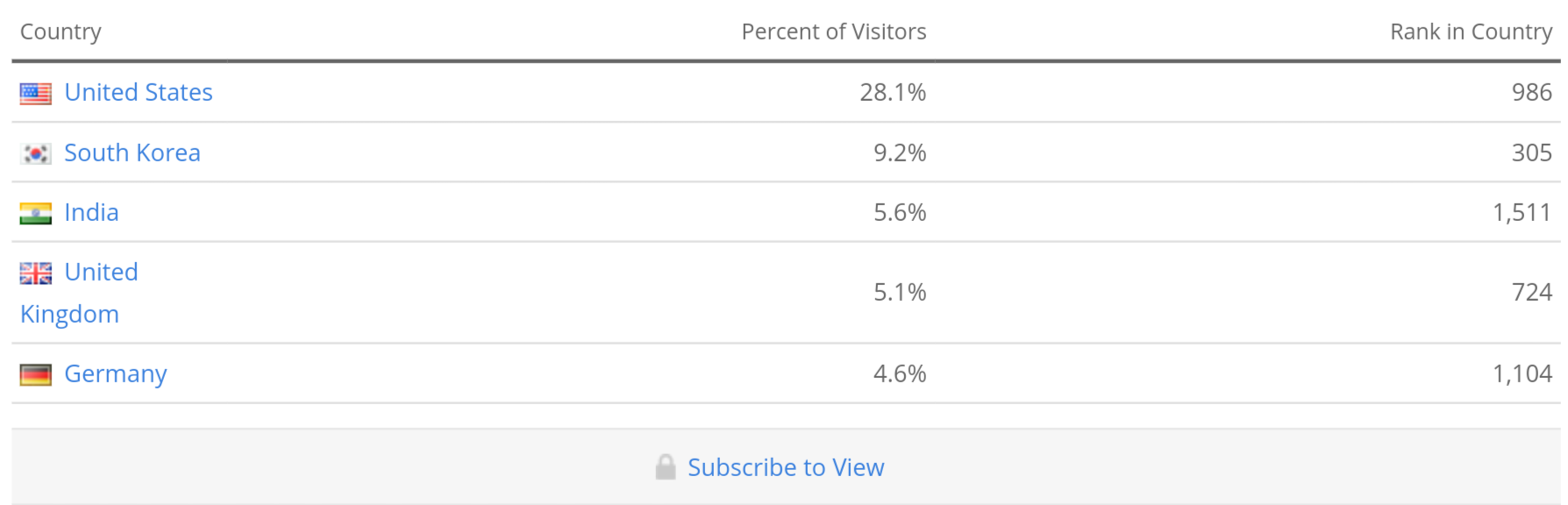
Task: Click the United Kingdom 5.1% value
Action: 900,292
